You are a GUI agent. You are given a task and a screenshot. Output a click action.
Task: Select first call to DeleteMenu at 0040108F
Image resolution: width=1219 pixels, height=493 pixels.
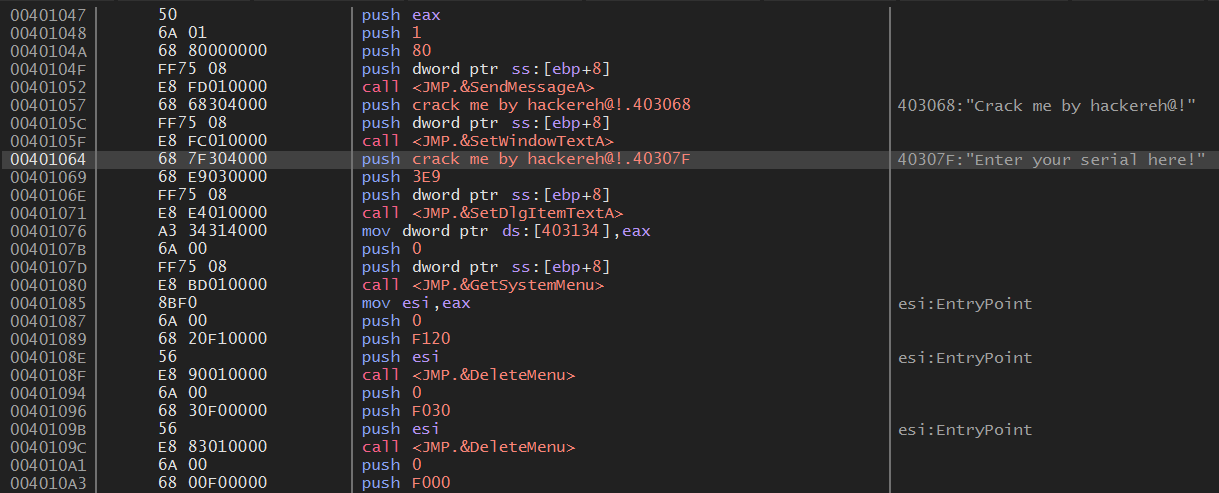(x=469, y=375)
